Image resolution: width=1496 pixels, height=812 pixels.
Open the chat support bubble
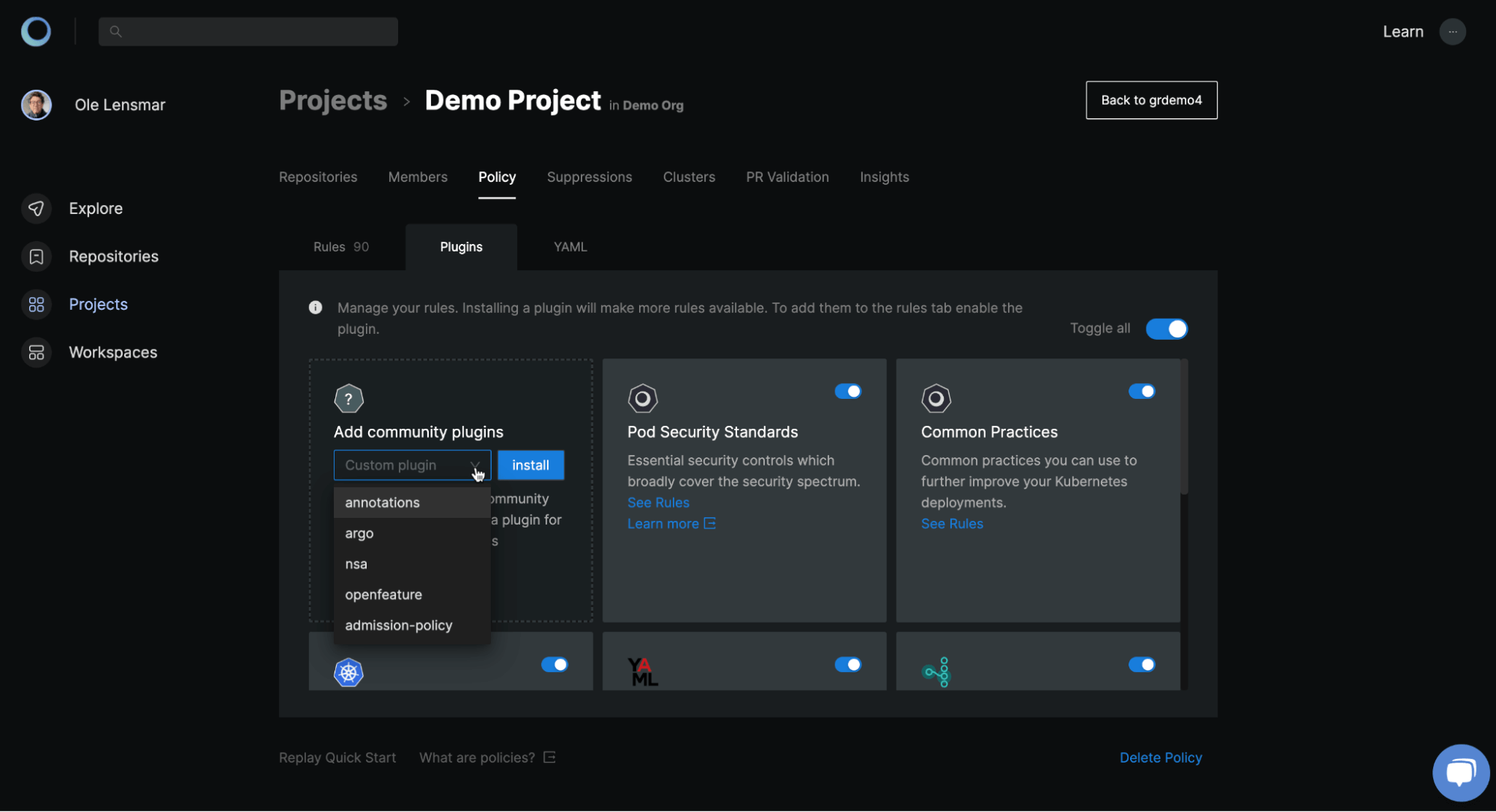pyautogui.click(x=1460, y=772)
